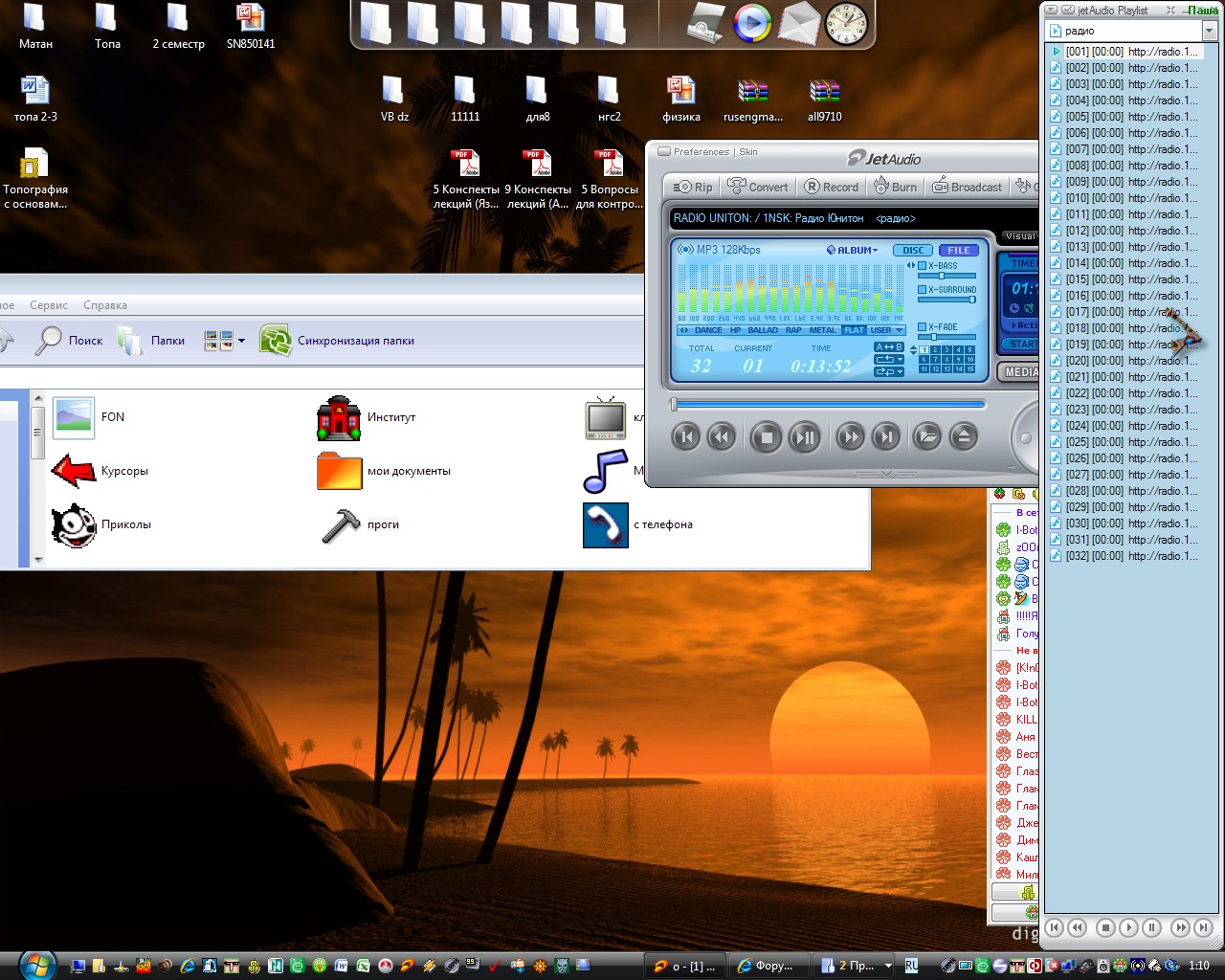
Task: Open the Сервис menu in Explorer
Action: [49, 305]
